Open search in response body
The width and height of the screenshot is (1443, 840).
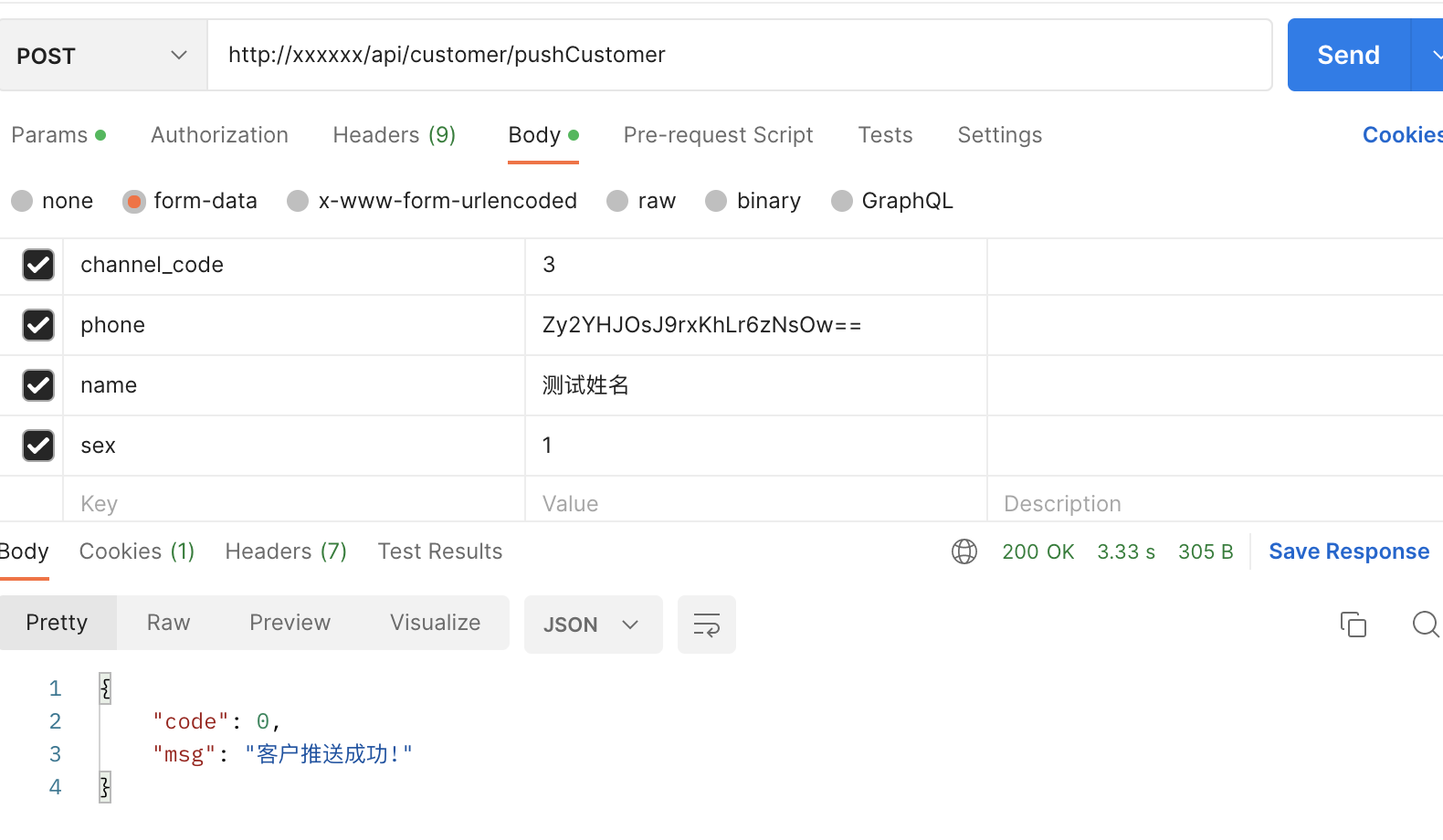[x=1424, y=625]
